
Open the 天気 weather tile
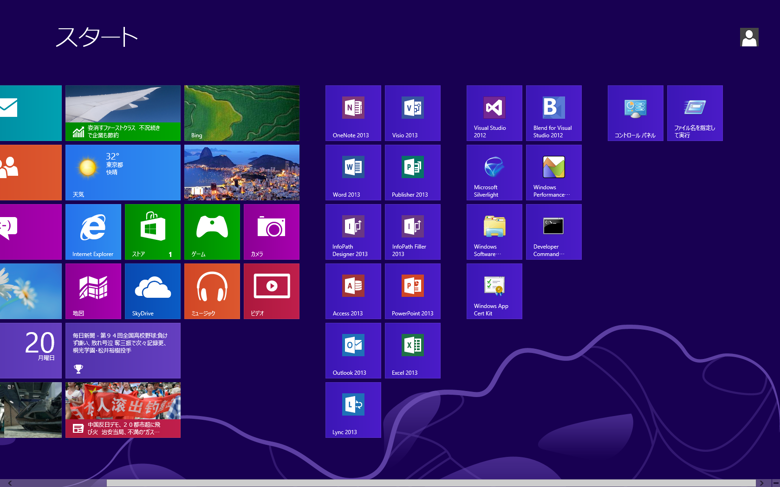123,173
